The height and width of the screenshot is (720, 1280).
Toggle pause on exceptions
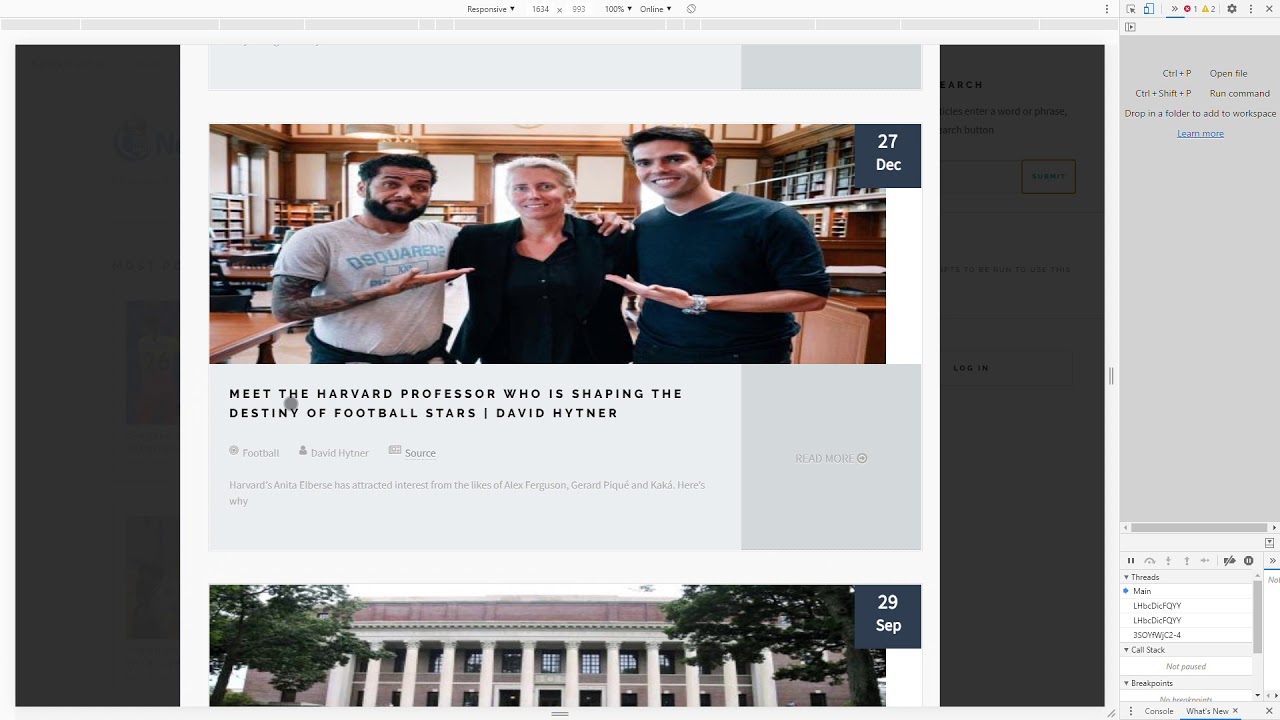pyautogui.click(x=1248, y=561)
